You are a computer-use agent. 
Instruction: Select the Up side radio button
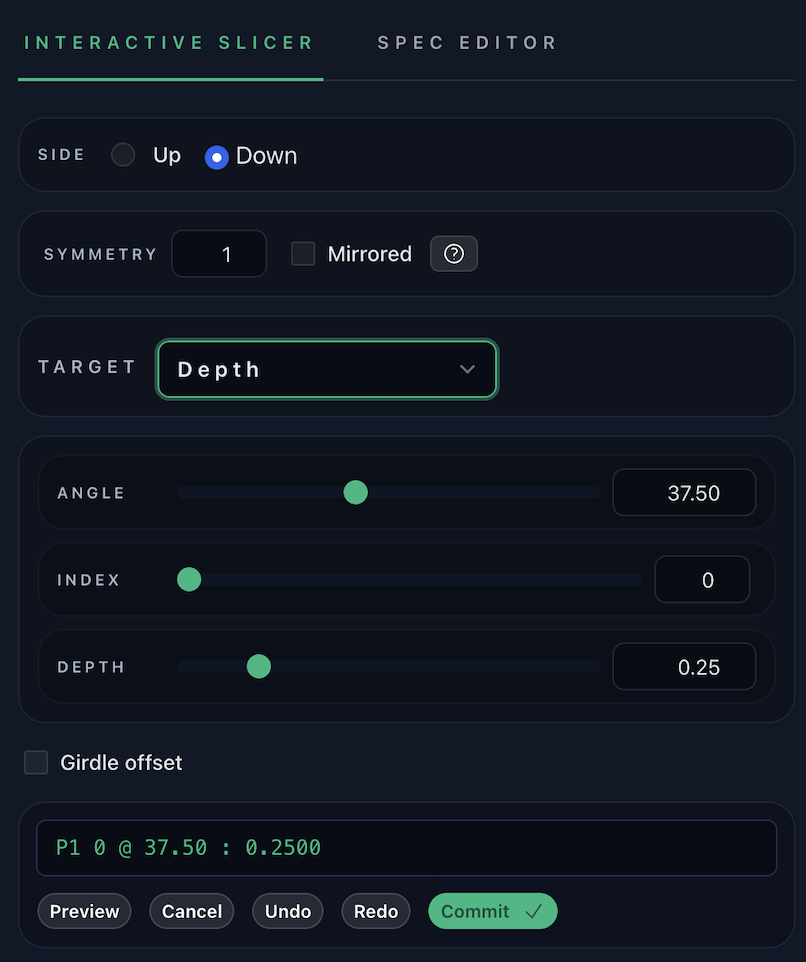point(123,155)
